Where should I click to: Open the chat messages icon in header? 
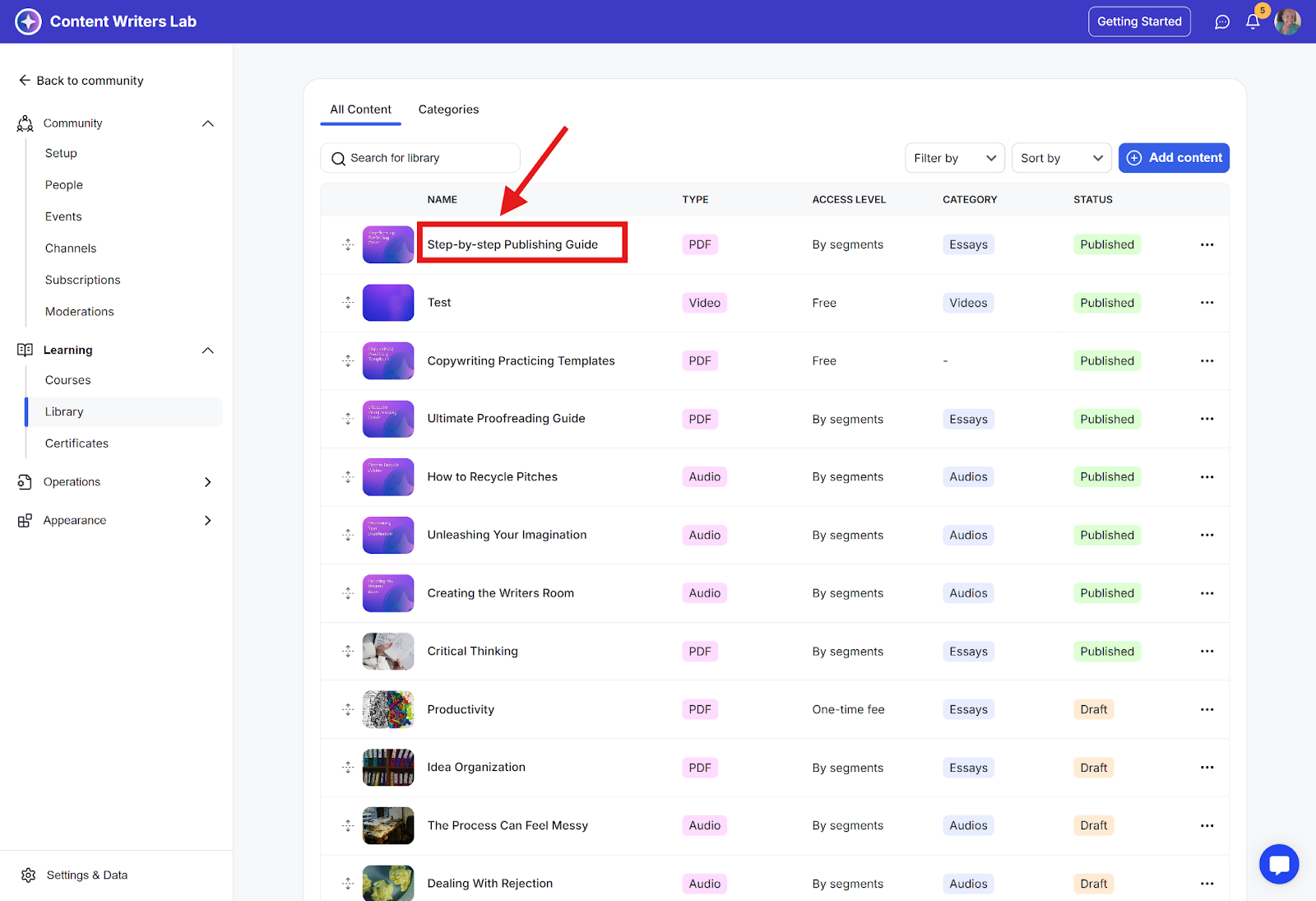coord(1222,22)
